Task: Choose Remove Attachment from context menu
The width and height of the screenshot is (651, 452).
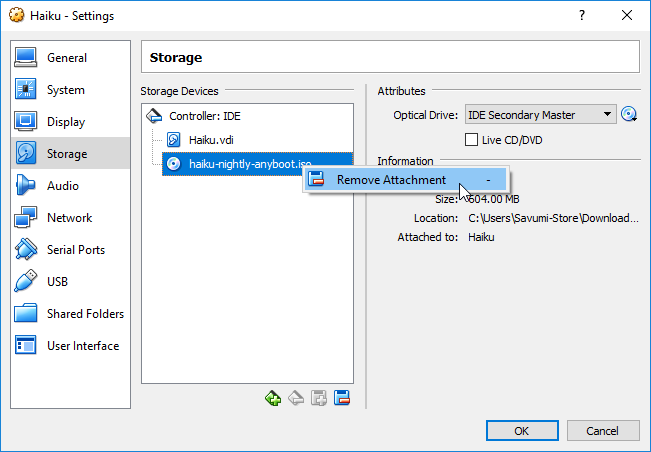Action: pyautogui.click(x=391, y=180)
